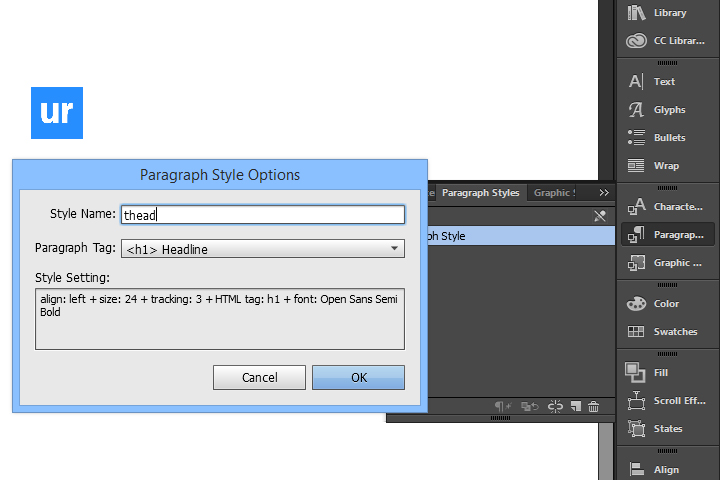Click the unlink style from selection icon
The image size is (720, 480).
(555, 407)
